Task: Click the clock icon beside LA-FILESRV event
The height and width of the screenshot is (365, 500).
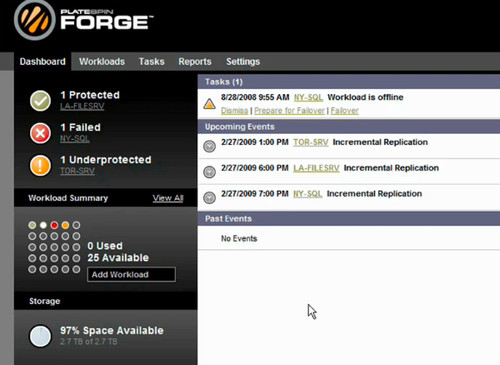Action: [209, 172]
